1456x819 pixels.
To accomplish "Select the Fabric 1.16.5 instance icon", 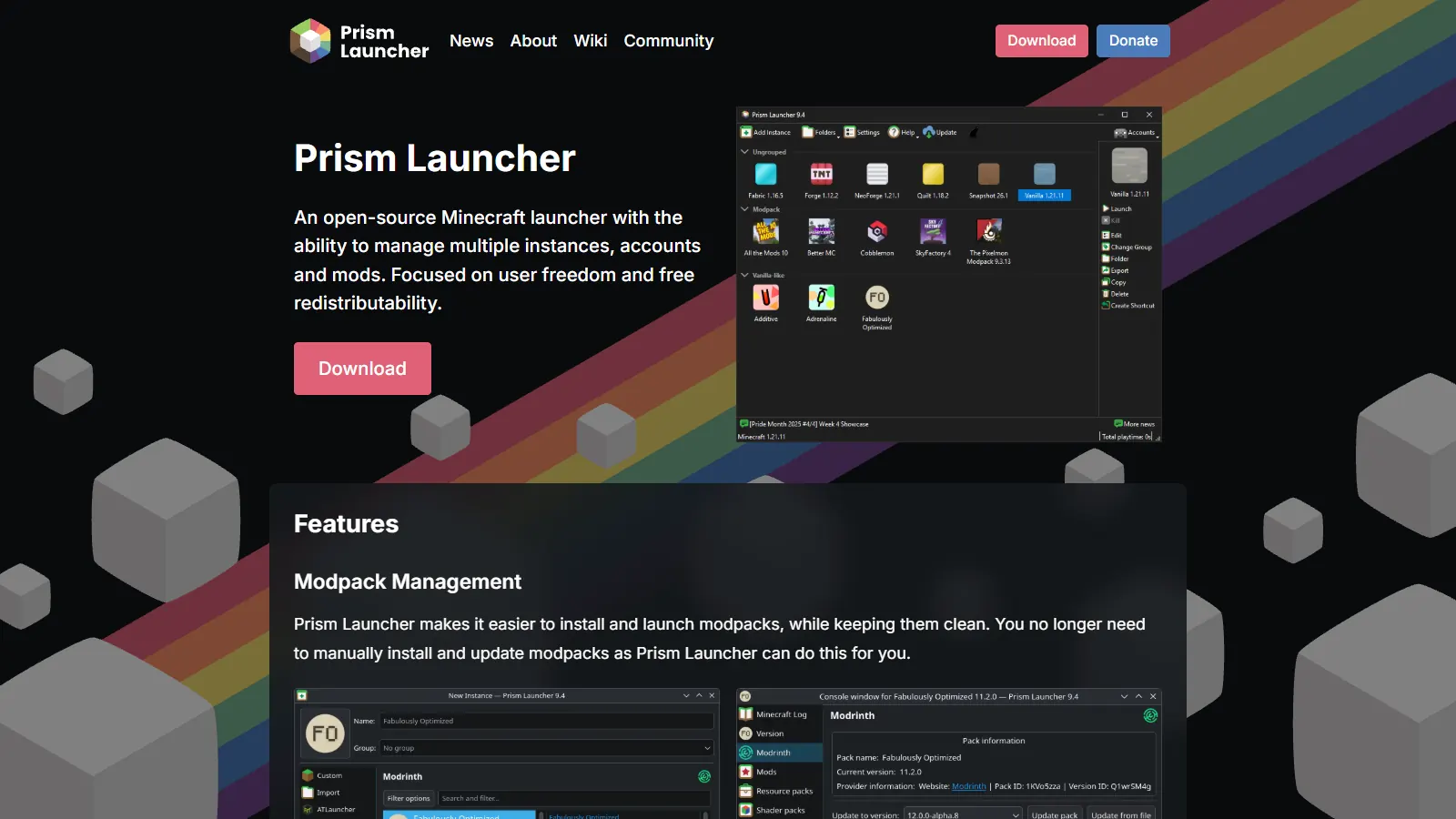I will click(766, 174).
